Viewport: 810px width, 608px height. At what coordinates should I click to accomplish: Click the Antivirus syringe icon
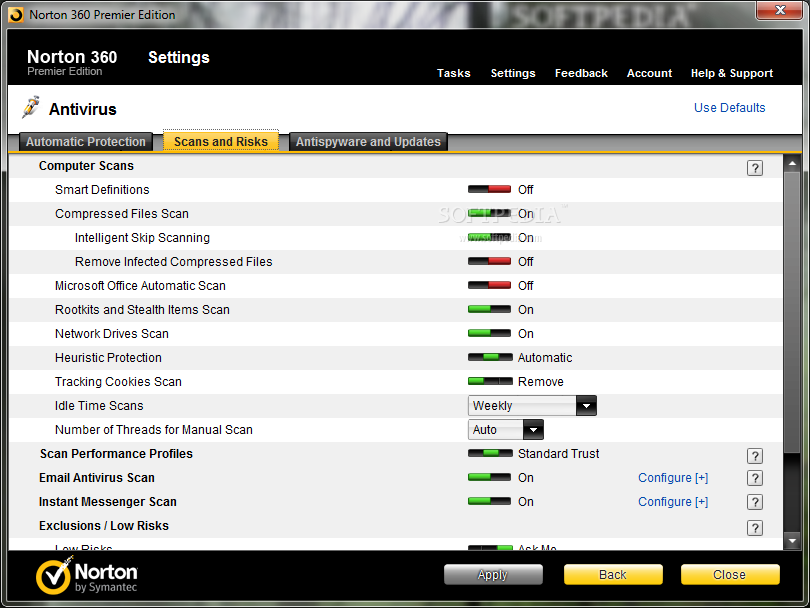click(31, 107)
